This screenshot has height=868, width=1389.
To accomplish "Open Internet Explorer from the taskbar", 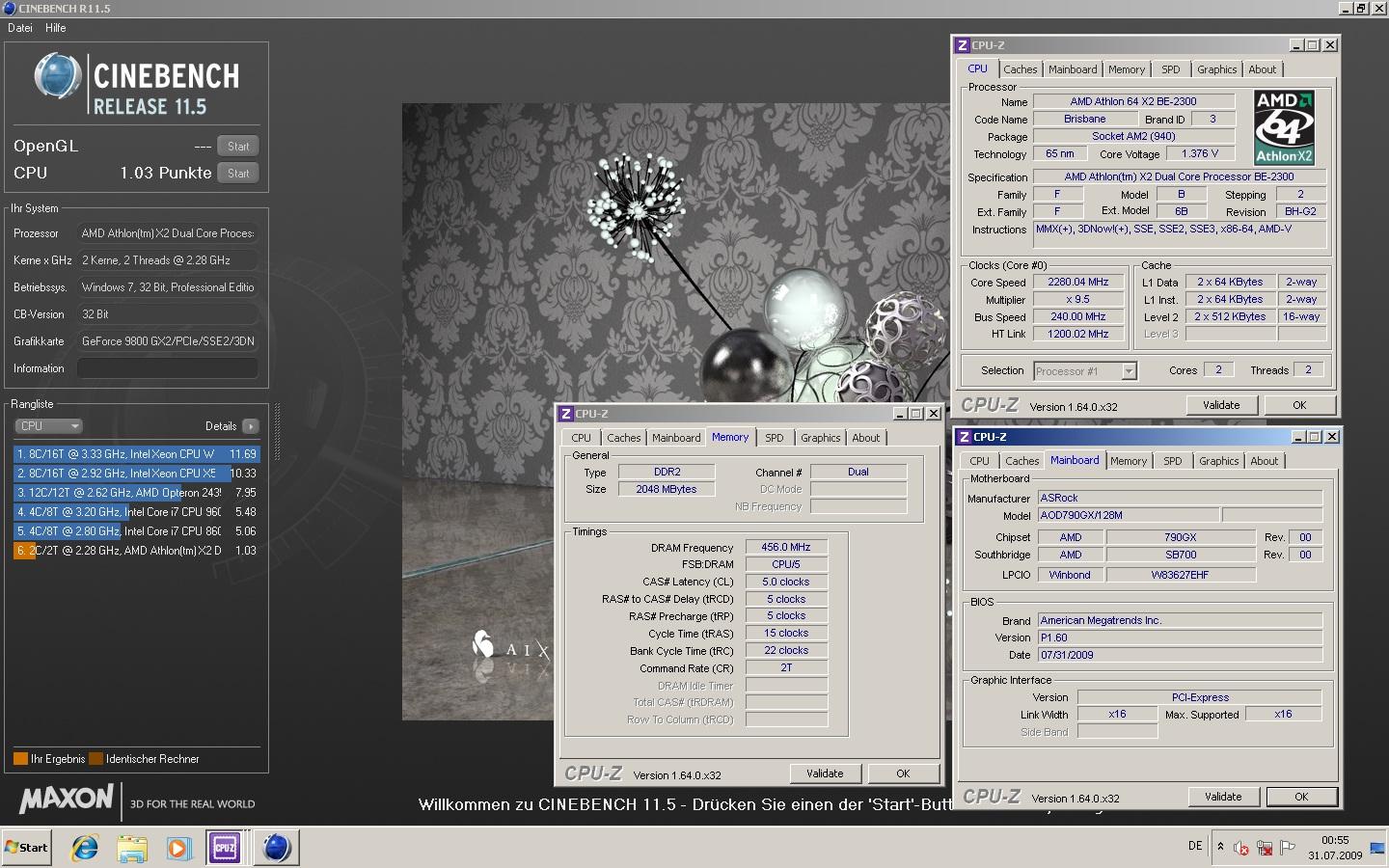I will coord(85,848).
